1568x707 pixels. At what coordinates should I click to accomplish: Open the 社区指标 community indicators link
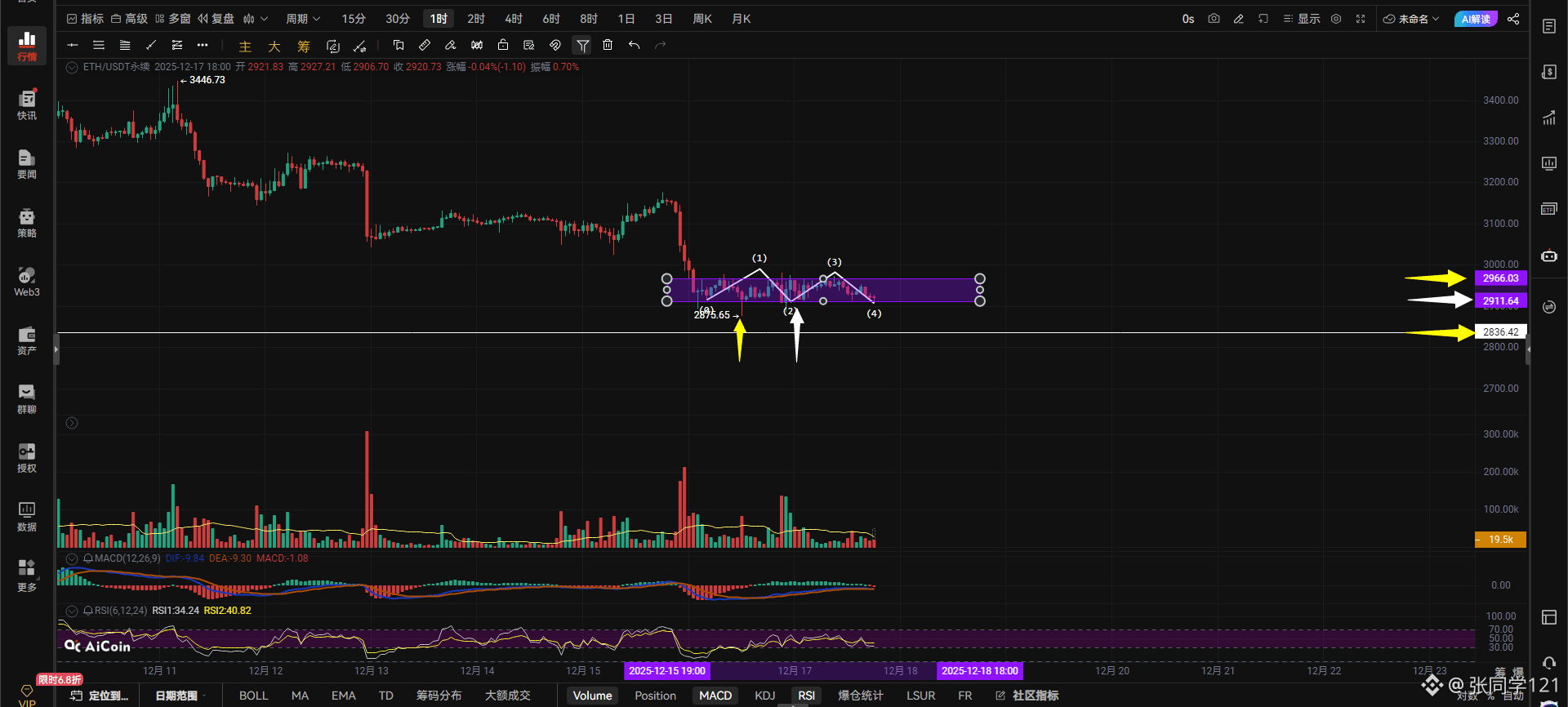[1027, 696]
